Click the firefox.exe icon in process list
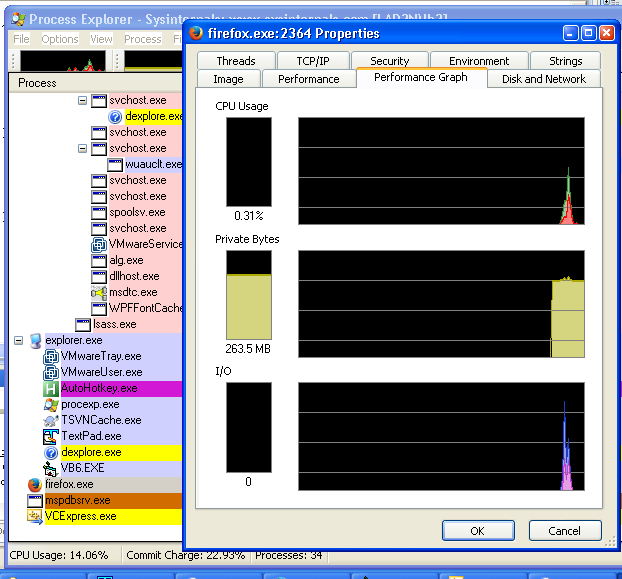This screenshot has width=622, height=579. coord(35,485)
